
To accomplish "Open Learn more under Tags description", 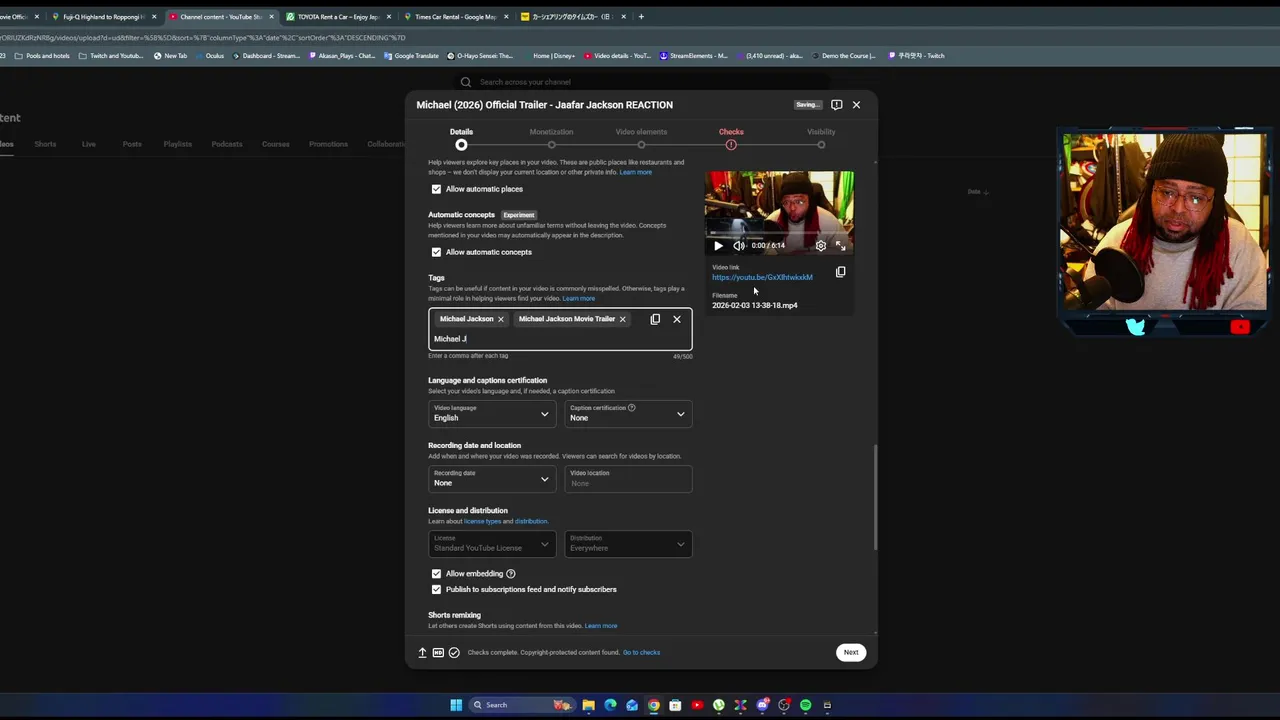I will pos(578,299).
